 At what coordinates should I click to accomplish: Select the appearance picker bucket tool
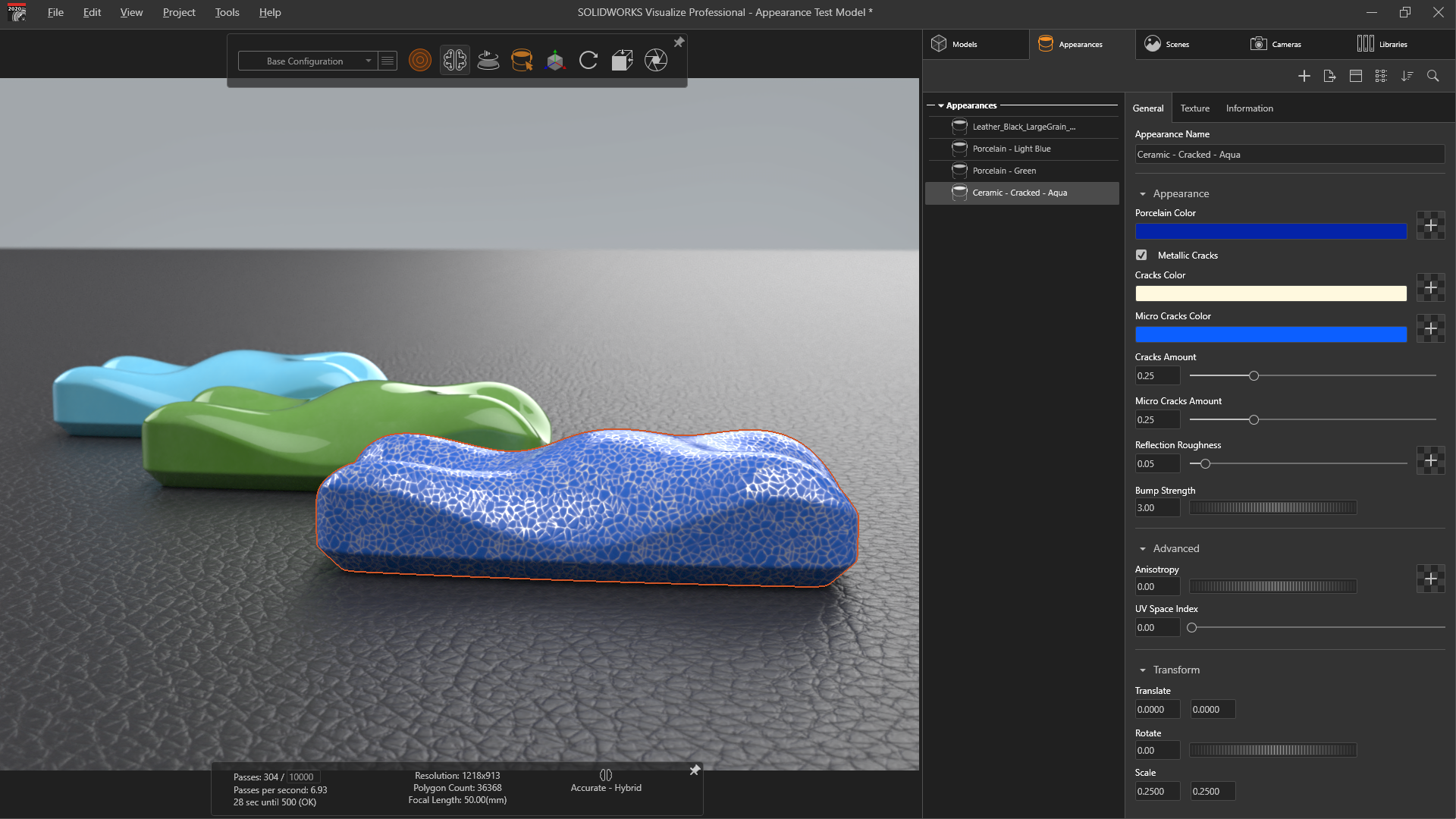(x=522, y=61)
